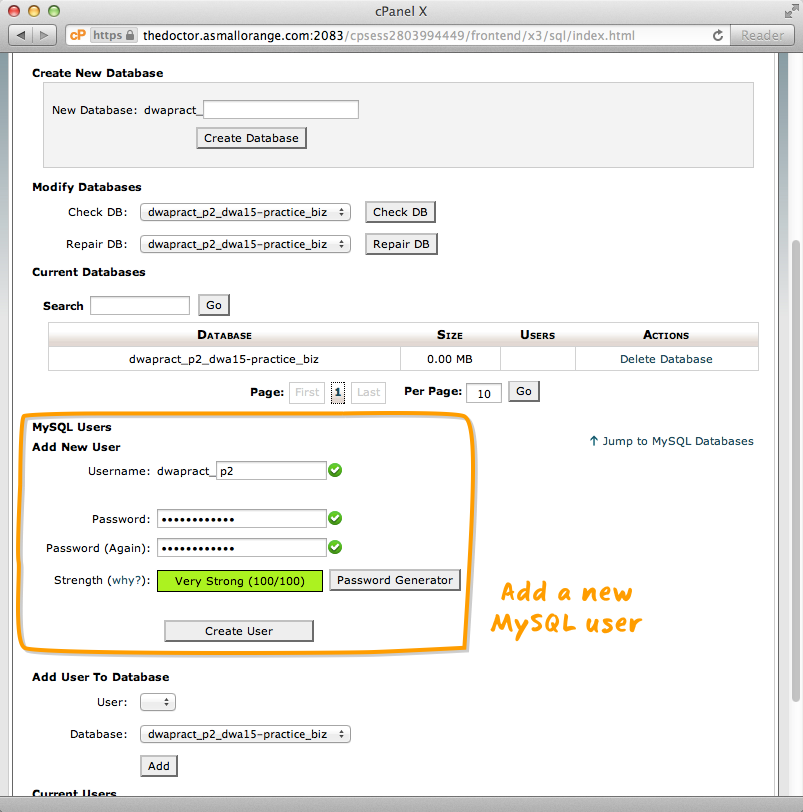Open the Password Generator
Screen dimensions: 803x812
coord(394,580)
